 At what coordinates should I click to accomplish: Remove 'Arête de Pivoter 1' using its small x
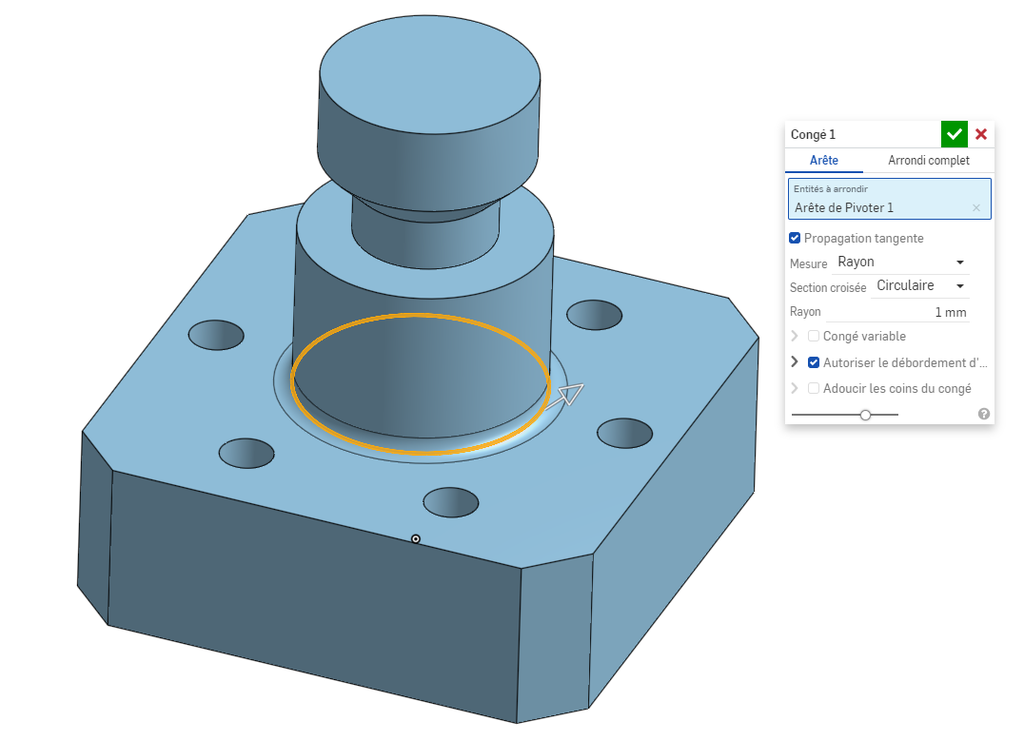[976, 208]
